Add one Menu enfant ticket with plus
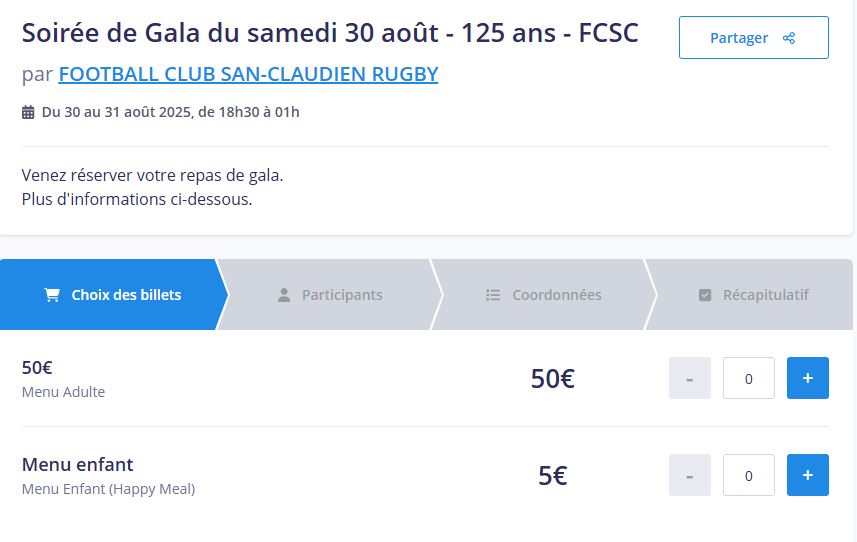This screenshot has width=857, height=542. (x=808, y=475)
